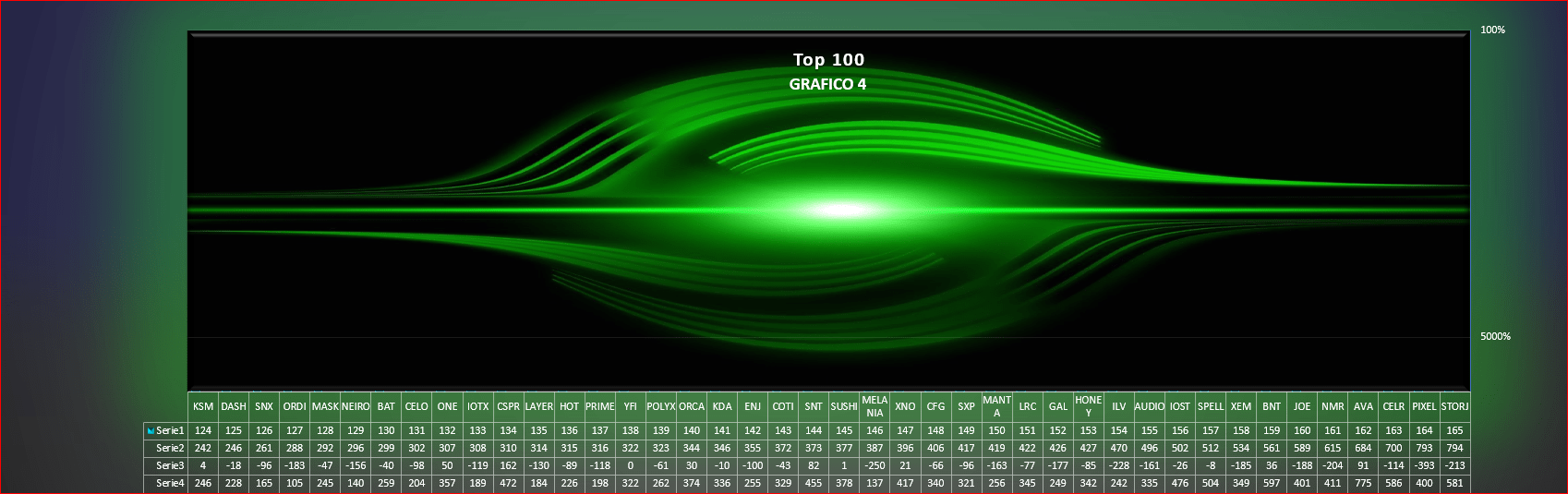This screenshot has width=1568, height=494.
Task: Select Serie1 value 124 under KSM
Action: (x=203, y=430)
